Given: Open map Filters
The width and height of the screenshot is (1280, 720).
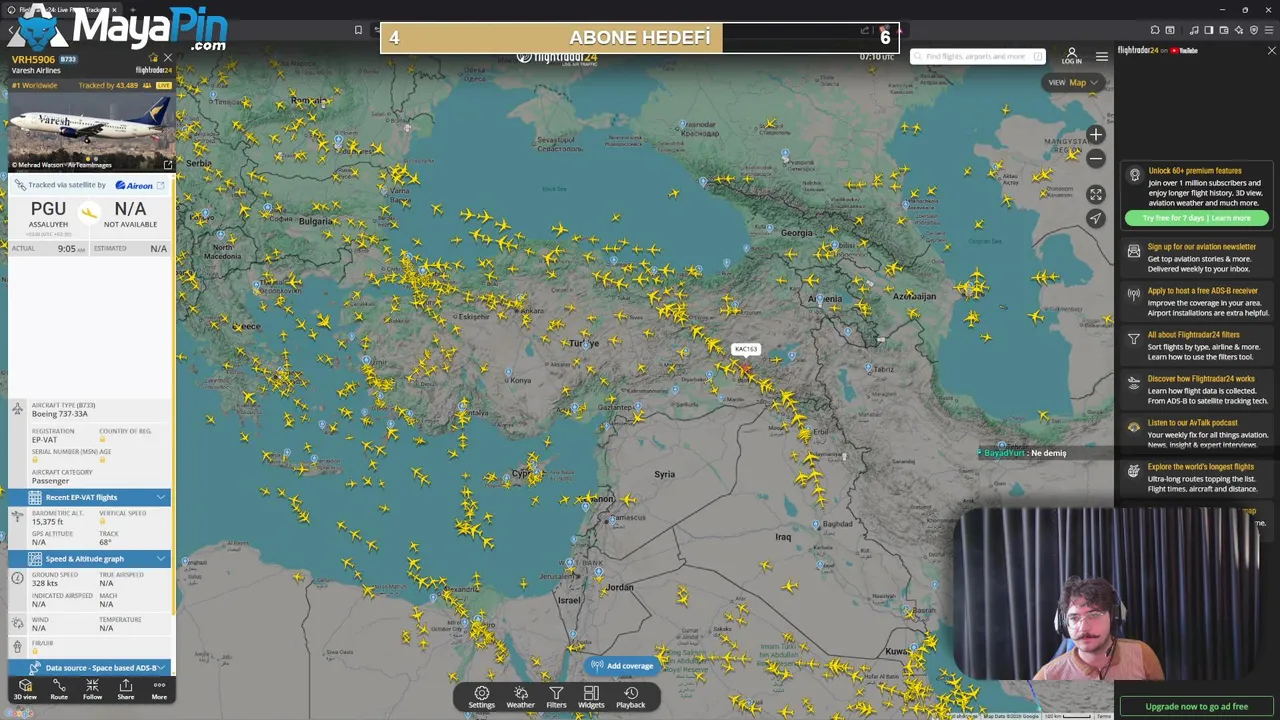Looking at the screenshot, I should [556, 697].
